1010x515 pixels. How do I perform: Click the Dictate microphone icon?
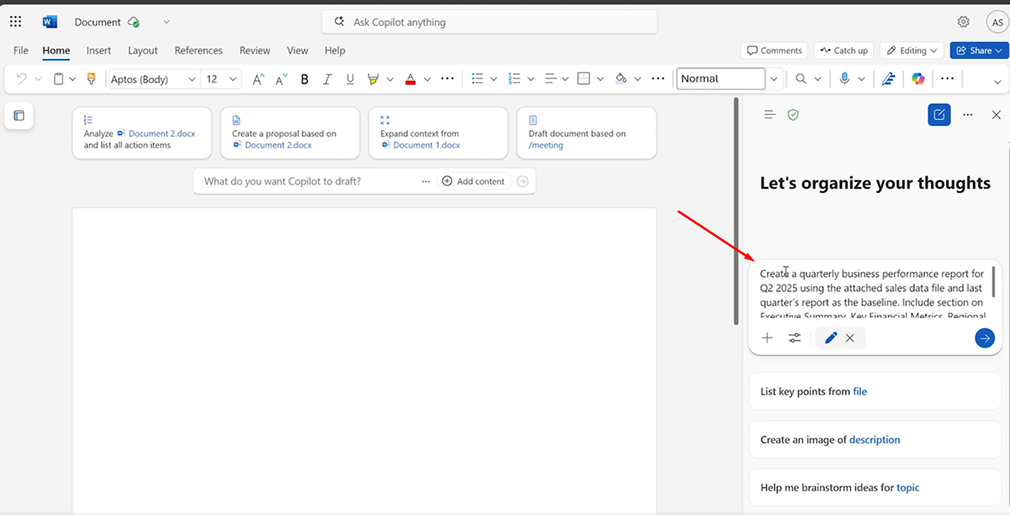(845, 79)
